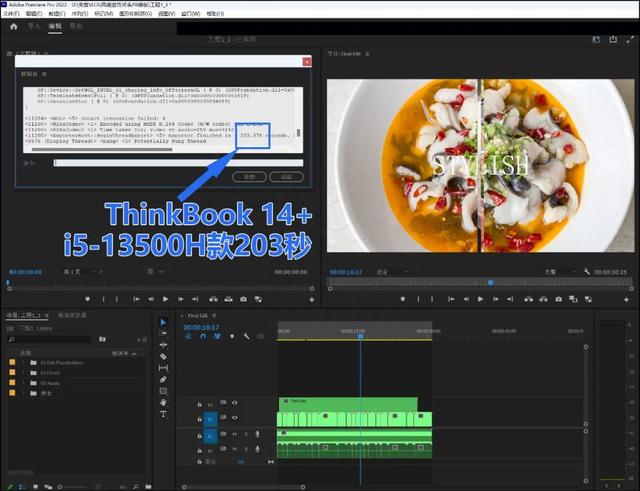Expand the fourth folder in Project panel
Image resolution: width=640 pixels, height=491 pixels.
(x=23, y=393)
